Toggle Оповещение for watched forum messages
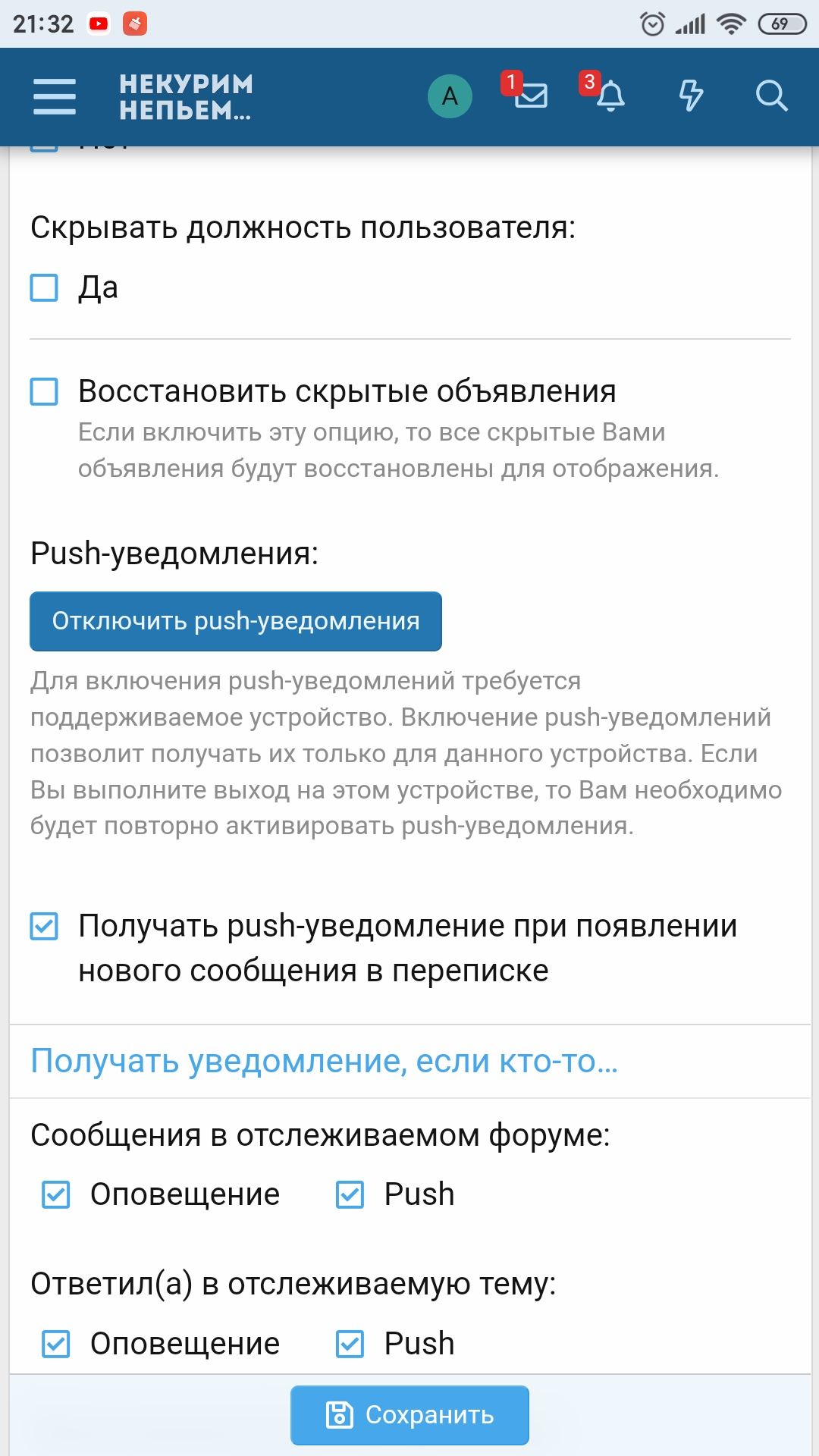Image resolution: width=819 pixels, height=1456 pixels. point(56,1194)
